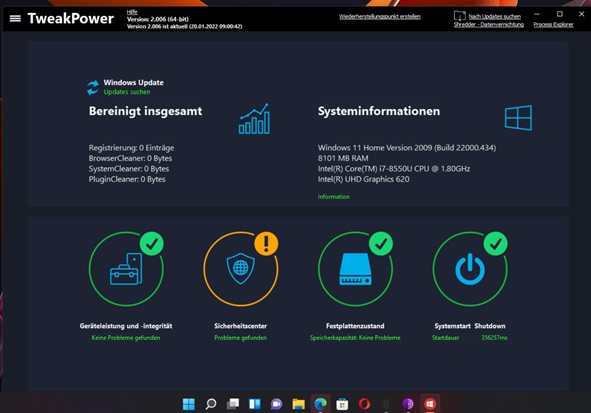Open Task View in the taskbar
The width and height of the screenshot is (591, 413).
233,404
